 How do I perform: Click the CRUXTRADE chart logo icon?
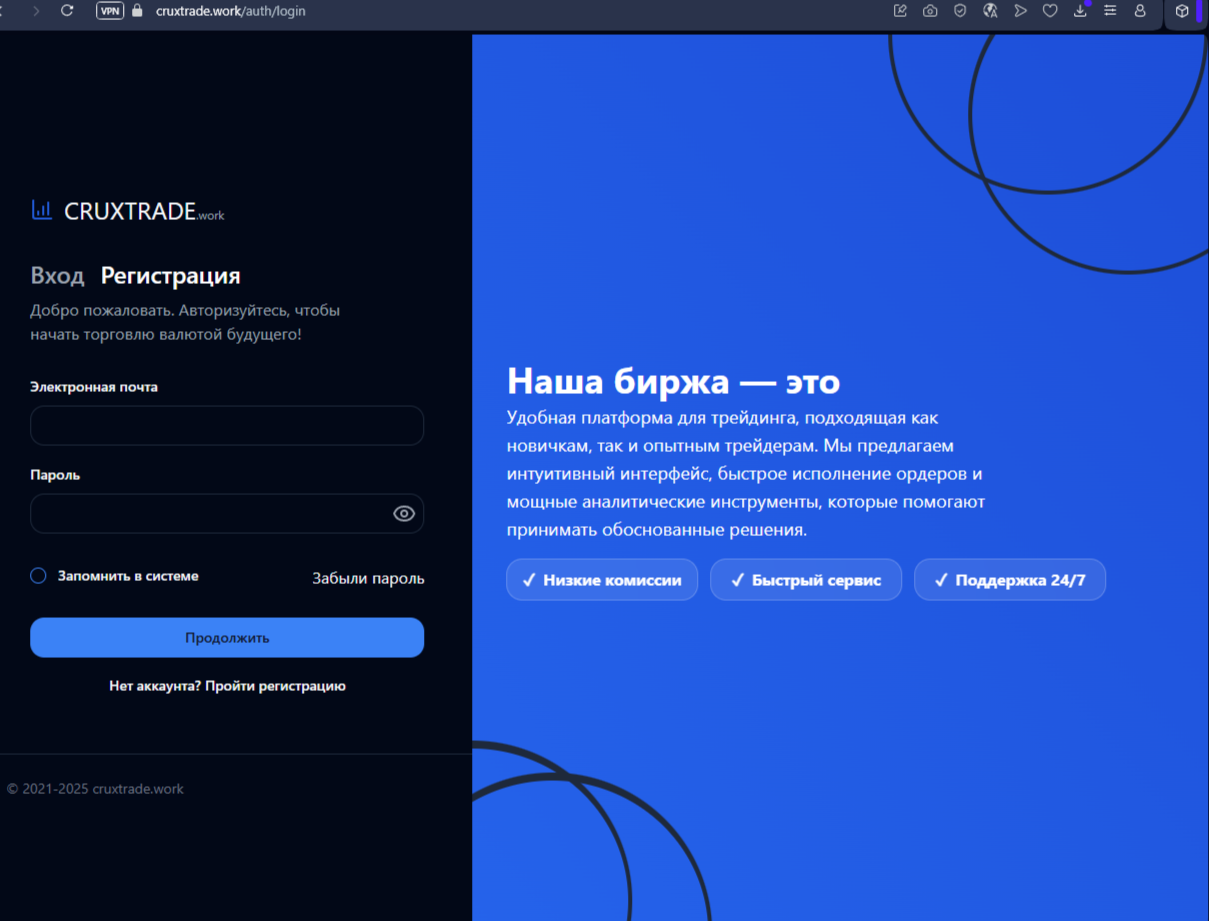(42, 210)
